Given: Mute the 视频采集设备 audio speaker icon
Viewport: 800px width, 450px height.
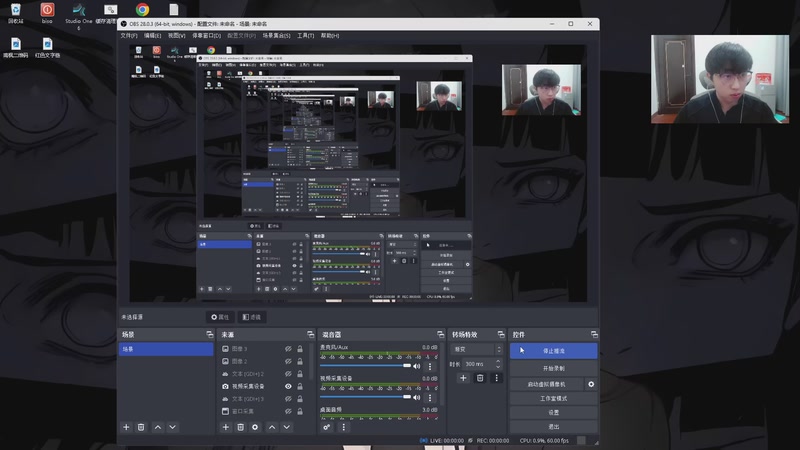Looking at the screenshot, I should [417, 397].
